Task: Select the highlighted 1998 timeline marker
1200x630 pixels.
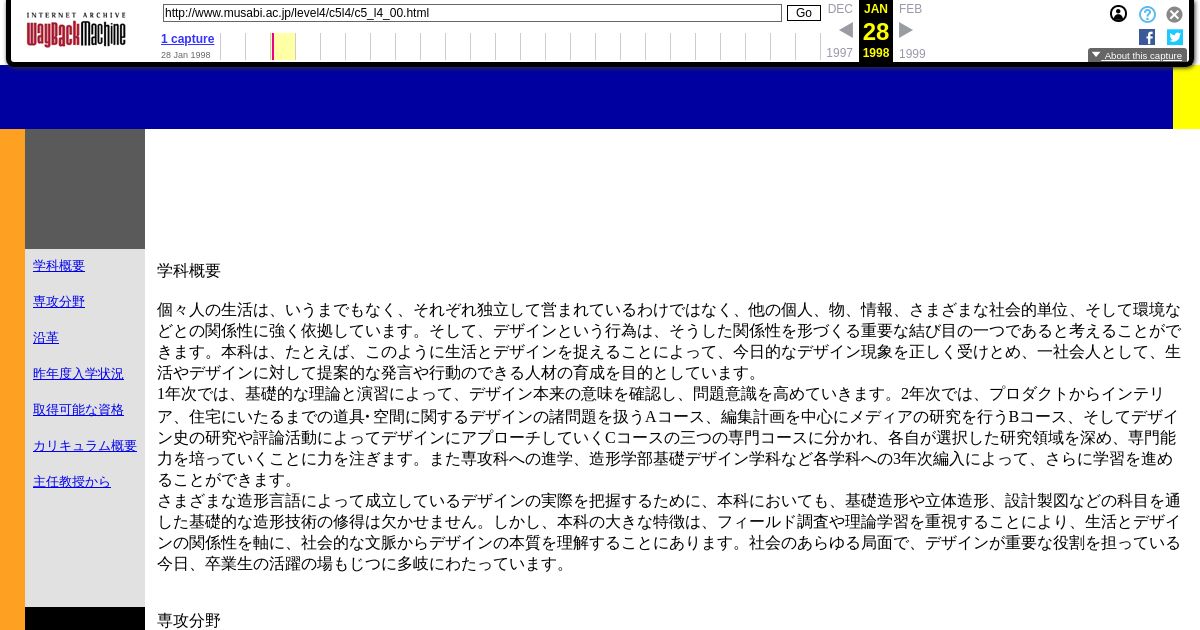Action: [x=283, y=47]
